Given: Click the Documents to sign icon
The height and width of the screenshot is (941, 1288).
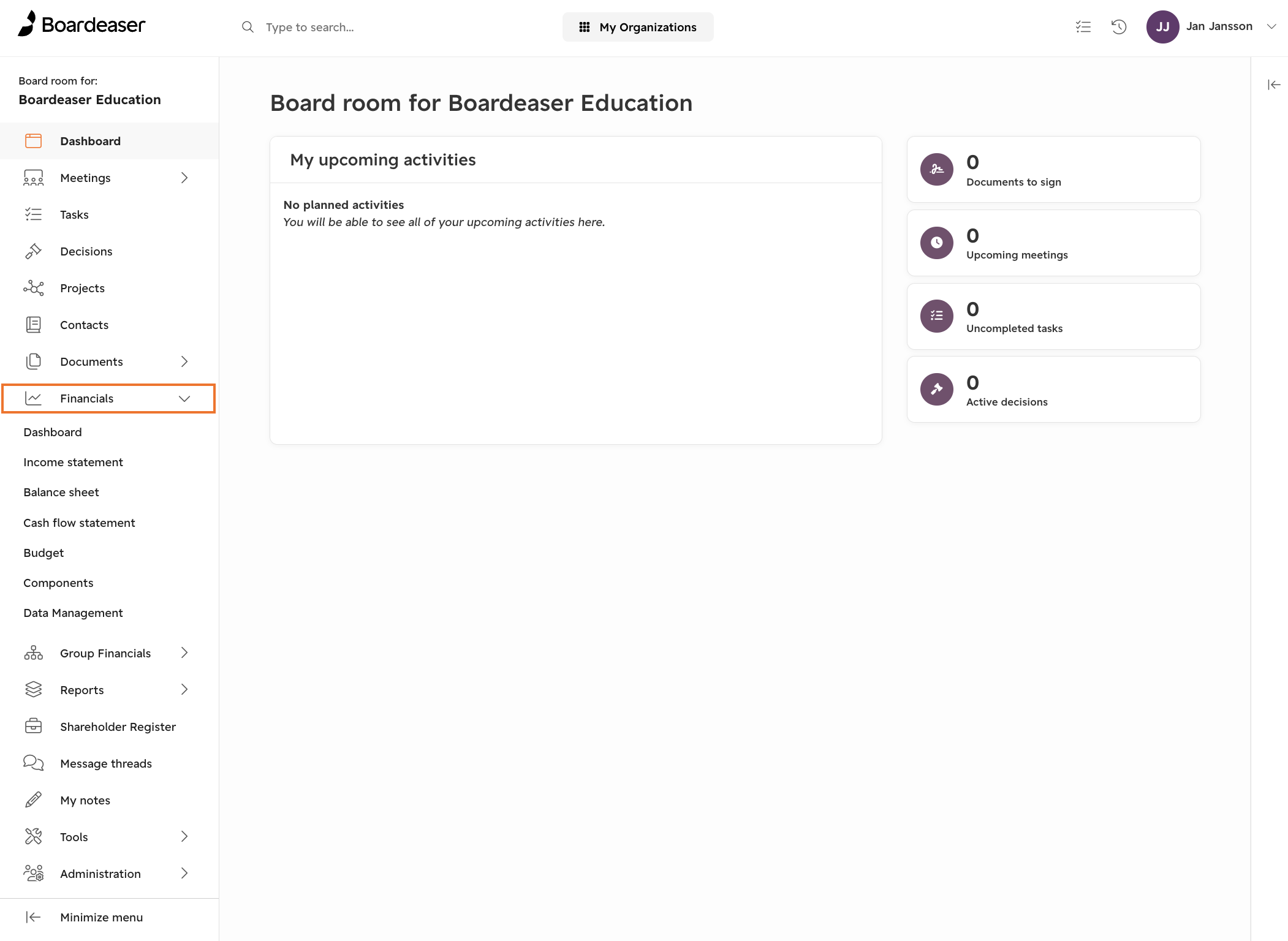Looking at the screenshot, I should click(x=937, y=170).
